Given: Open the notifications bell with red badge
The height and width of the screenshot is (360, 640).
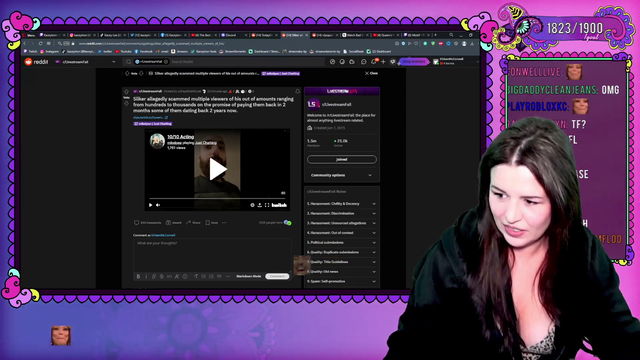Looking at the screenshot, I should point(373,62).
